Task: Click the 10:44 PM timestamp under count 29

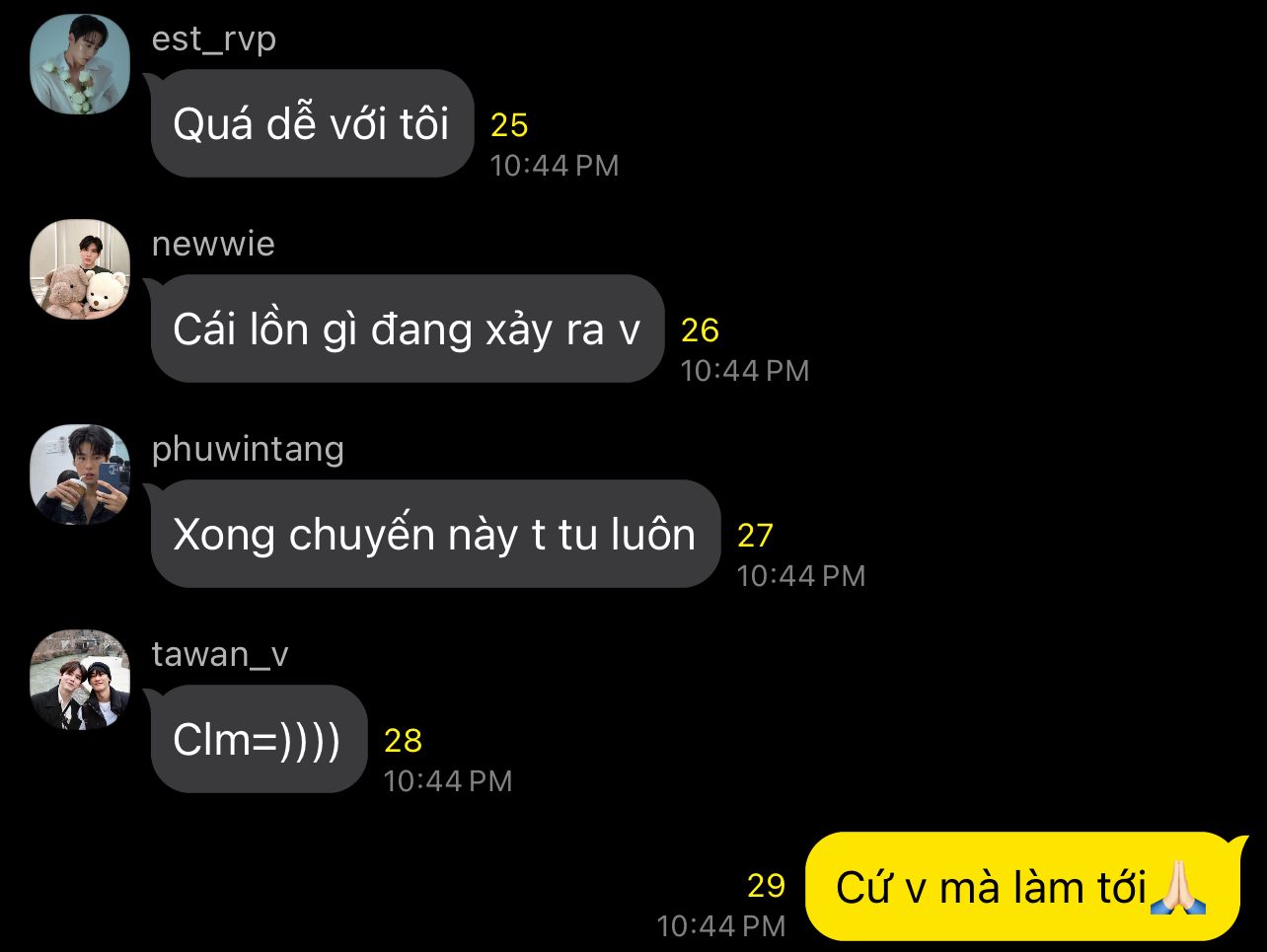Action: point(721,926)
